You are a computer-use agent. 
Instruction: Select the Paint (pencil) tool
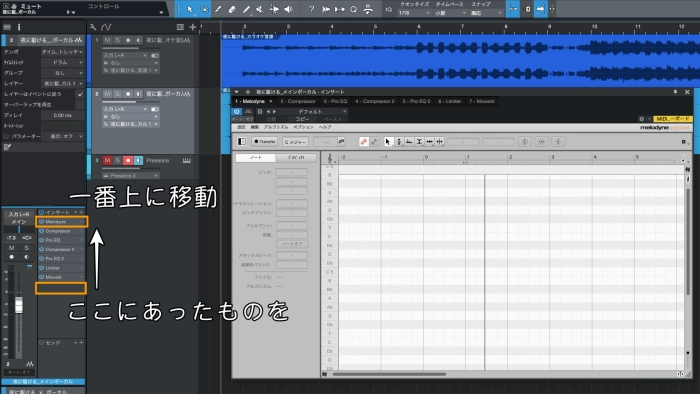click(246, 9)
